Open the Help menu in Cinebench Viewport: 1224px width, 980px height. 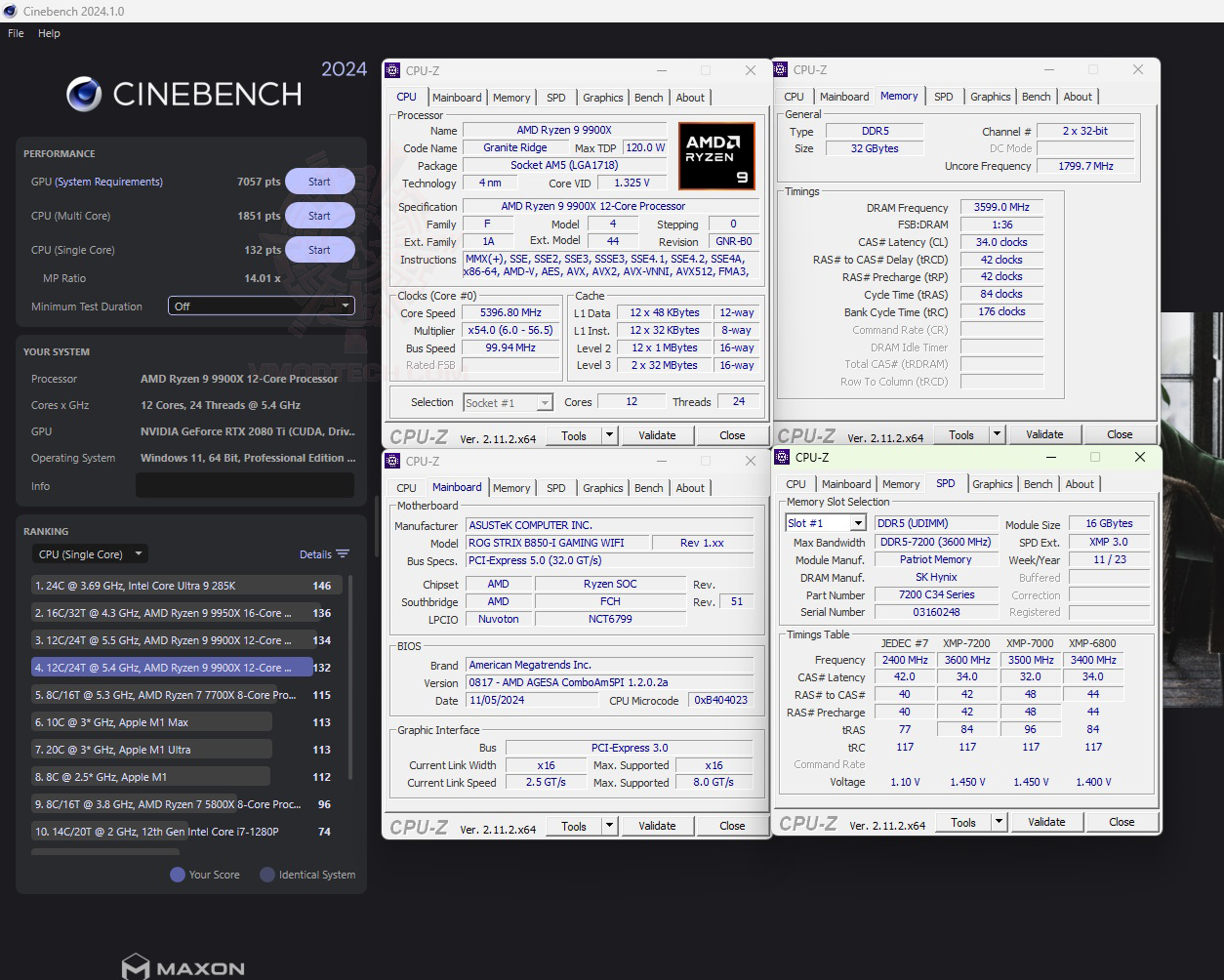(x=49, y=33)
